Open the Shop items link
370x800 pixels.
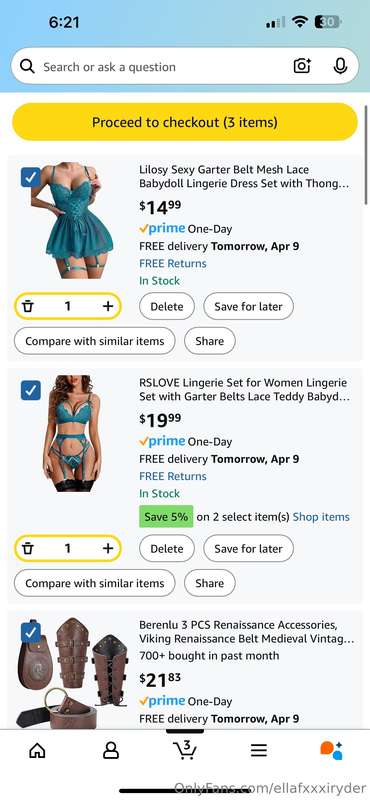[321, 517]
